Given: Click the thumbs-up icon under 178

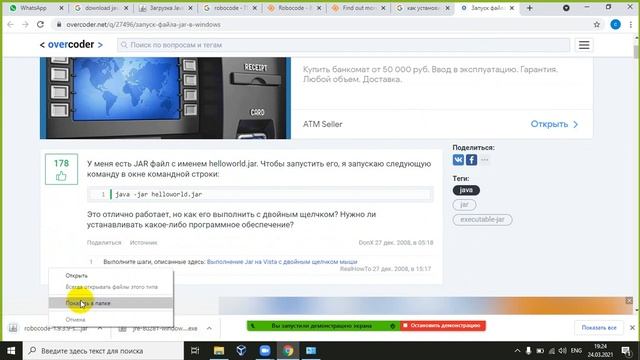Looking at the screenshot, I should pyautogui.click(x=61, y=176).
